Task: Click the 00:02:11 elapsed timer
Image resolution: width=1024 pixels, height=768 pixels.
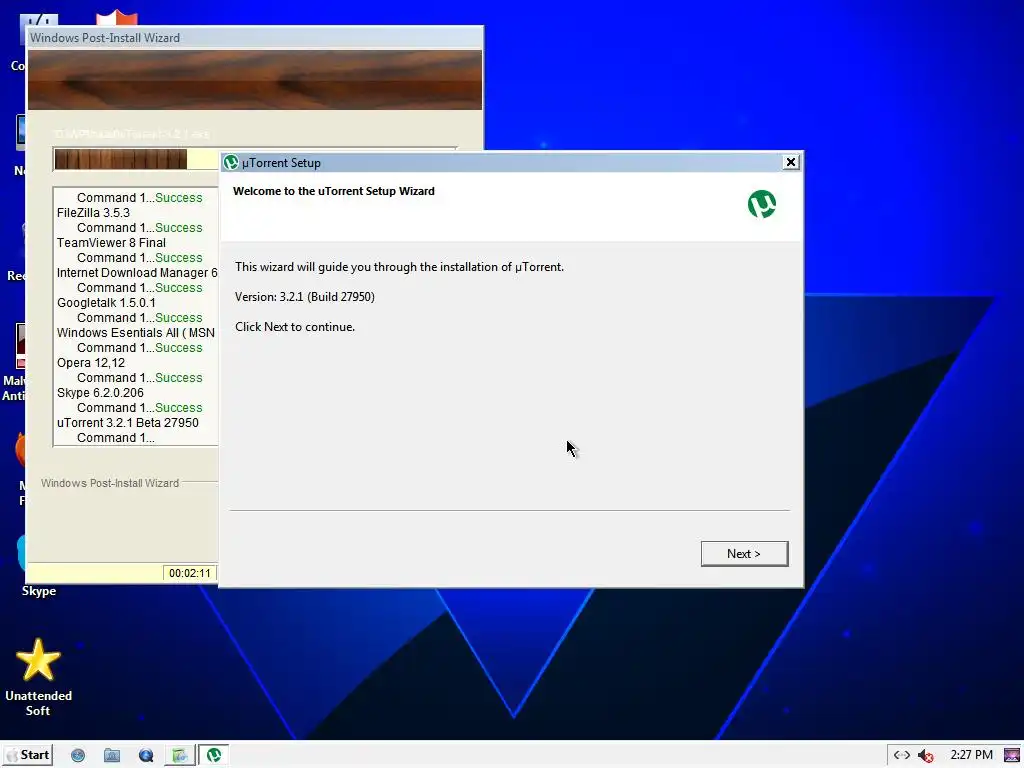Action: pos(189,573)
